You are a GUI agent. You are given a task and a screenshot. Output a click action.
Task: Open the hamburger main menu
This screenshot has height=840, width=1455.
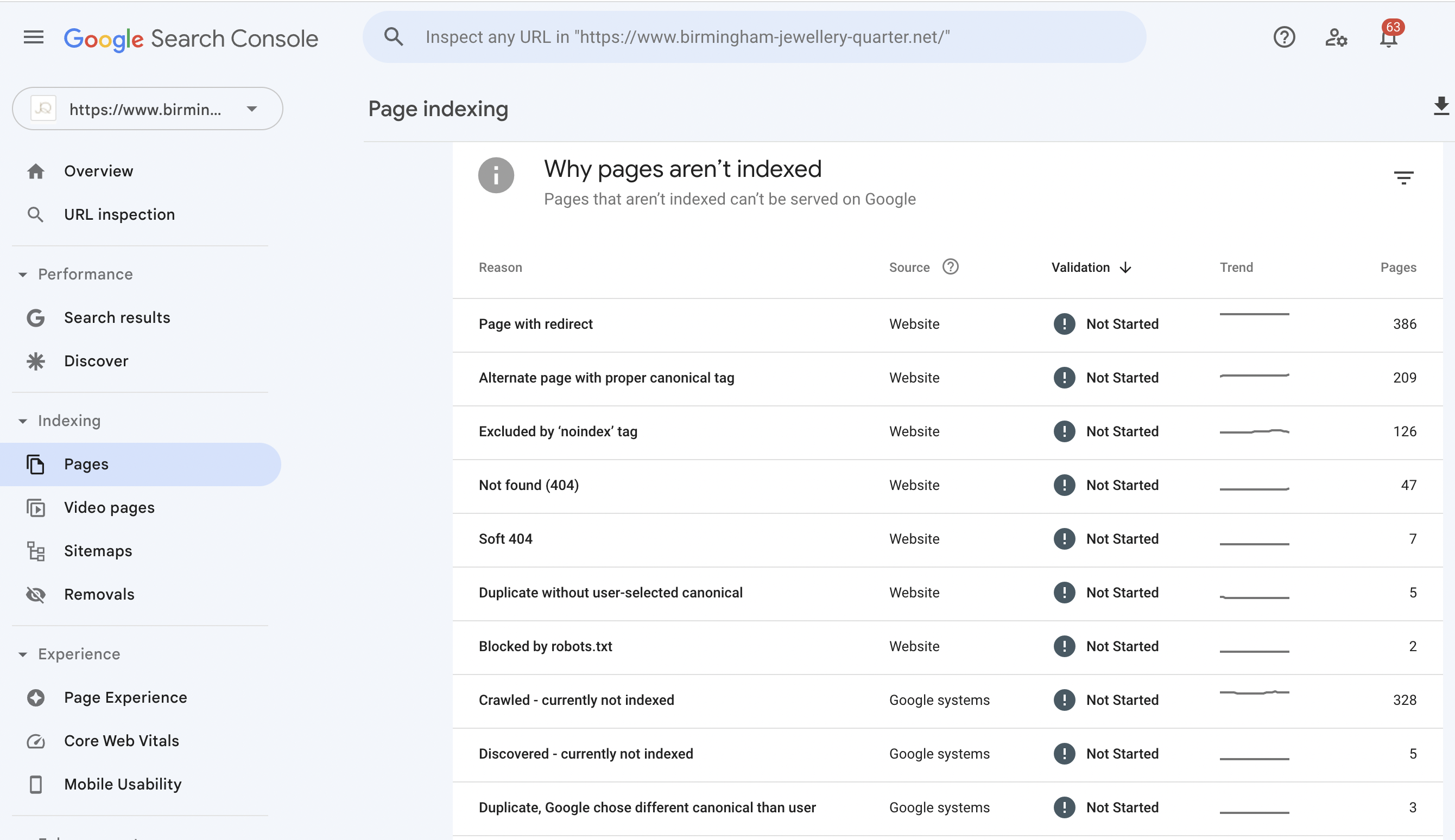click(x=34, y=37)
